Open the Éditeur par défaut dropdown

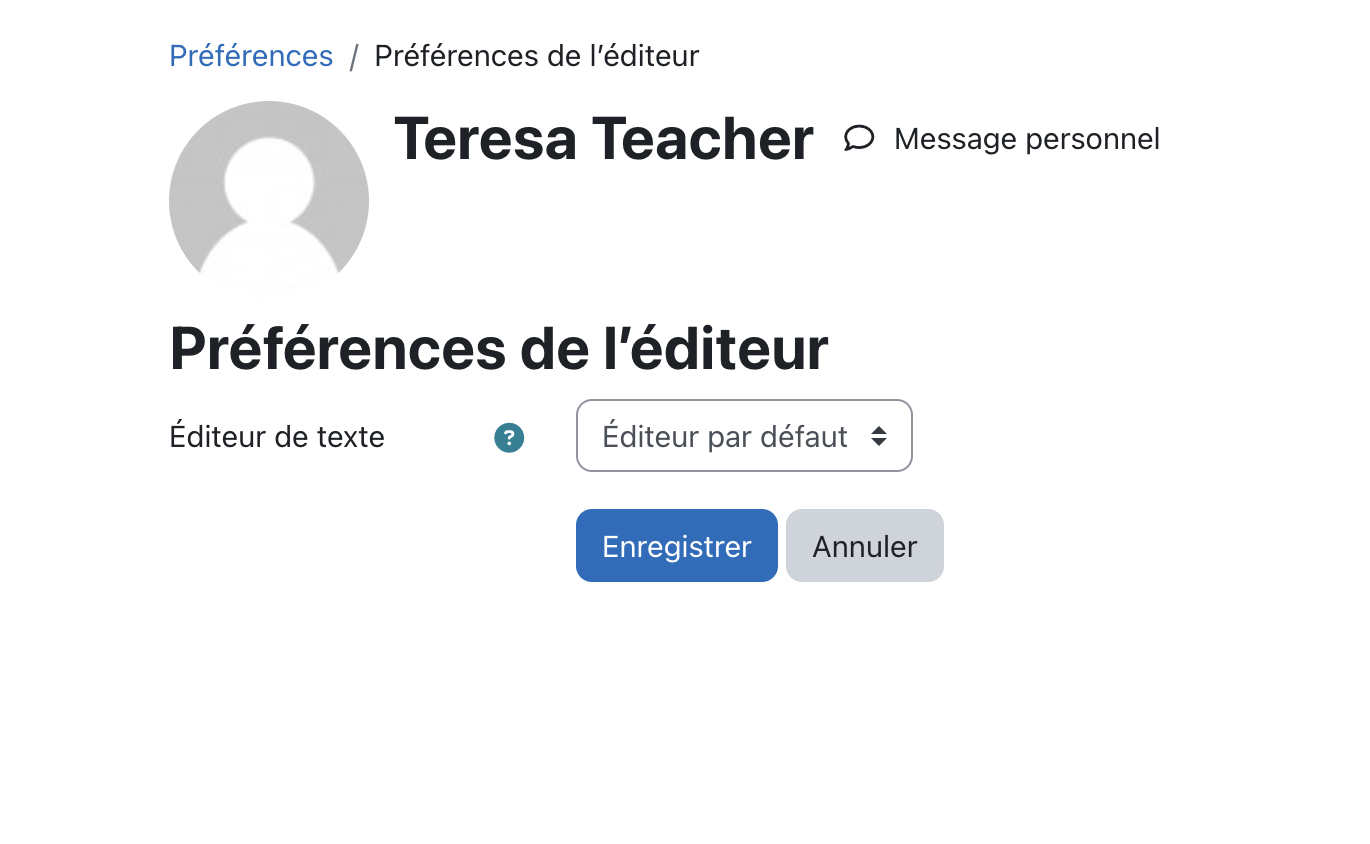744,436
